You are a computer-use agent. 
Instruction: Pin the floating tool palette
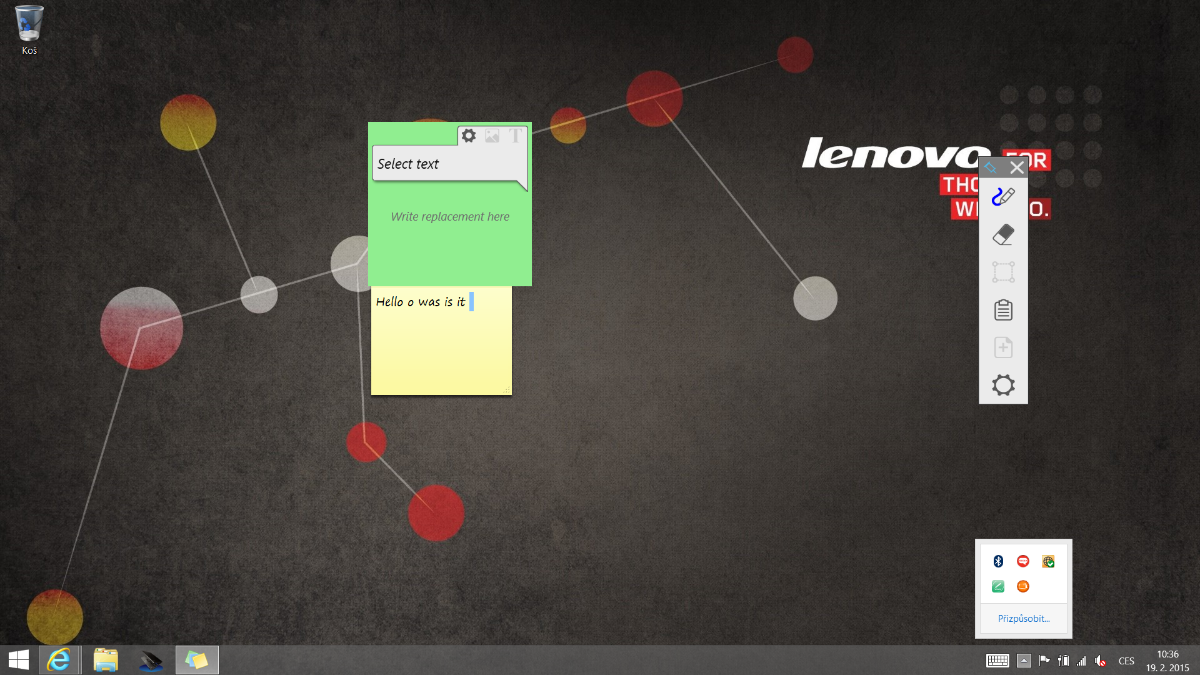coord(990,167)
